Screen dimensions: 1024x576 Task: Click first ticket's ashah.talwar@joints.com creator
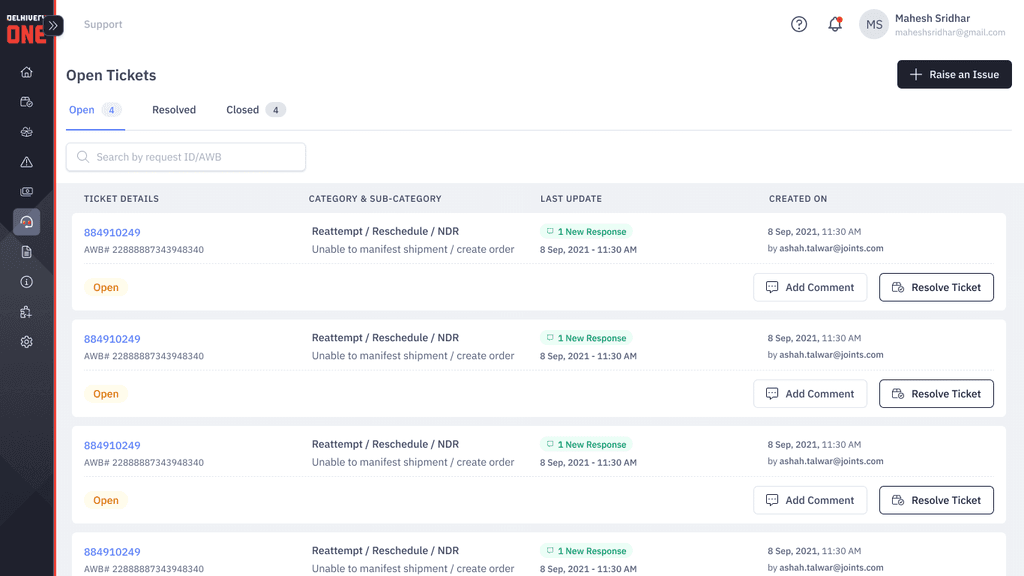coord(831,248)
